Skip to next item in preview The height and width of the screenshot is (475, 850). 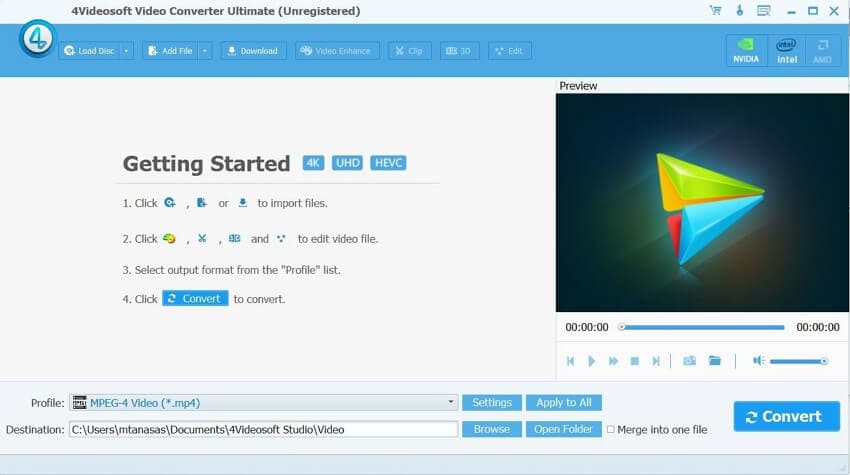point(656,361)
